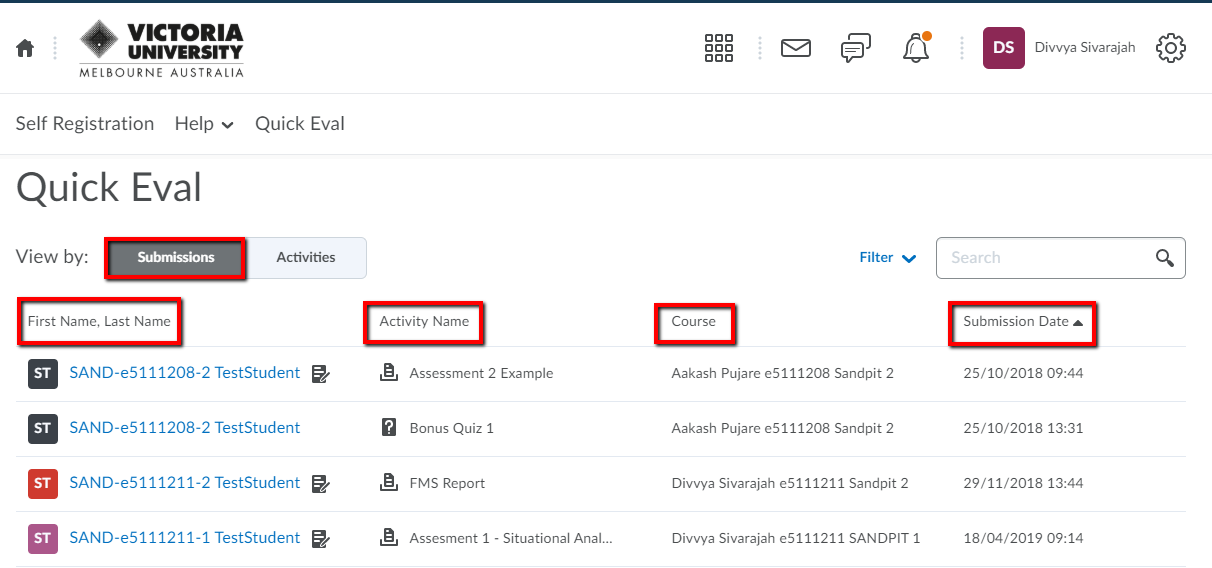Screen dimensions: 1212x568
Task: Open the course selector grid icon
Action: coord(719,48)
